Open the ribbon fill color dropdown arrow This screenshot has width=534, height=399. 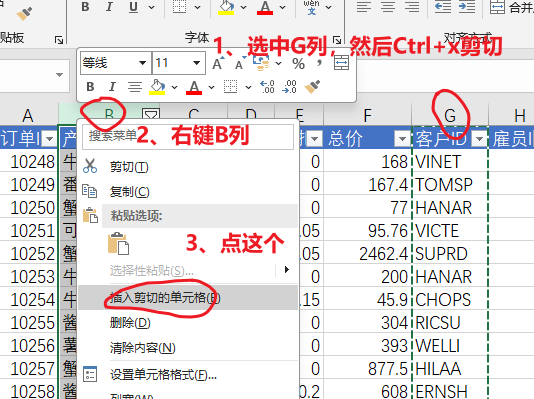pos(243,7)
